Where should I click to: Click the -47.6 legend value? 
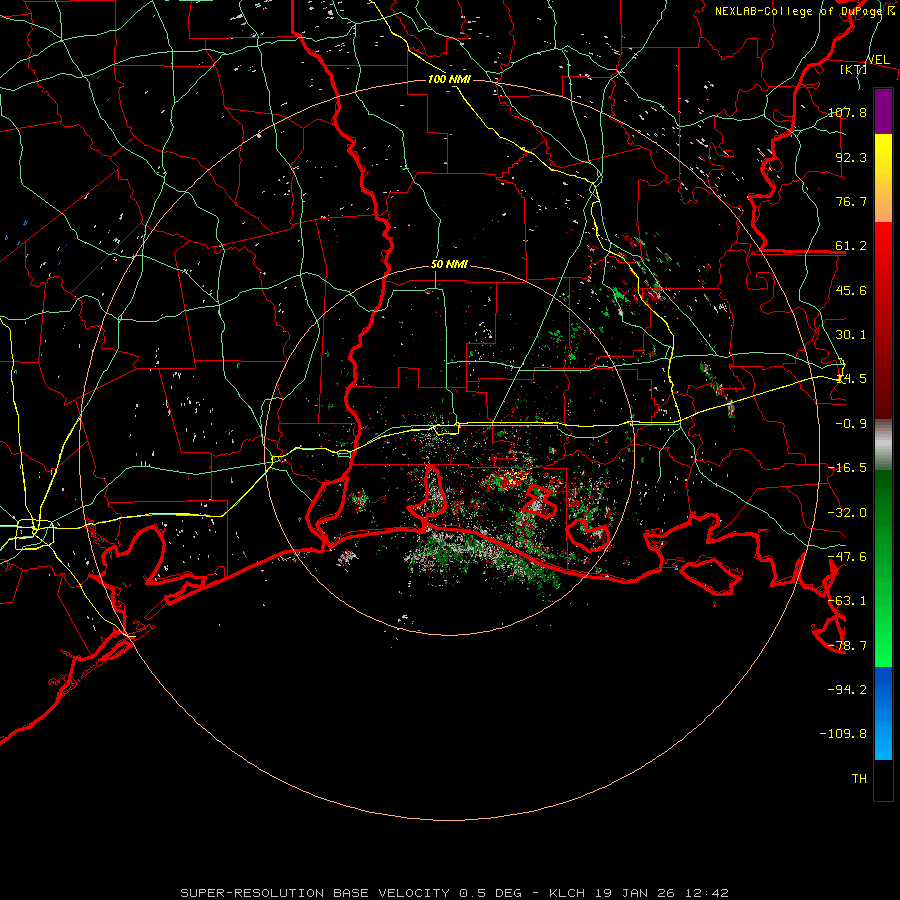coord(847,557)
